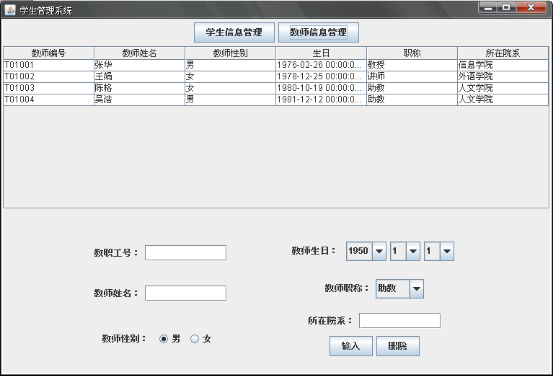Select 吴浩's 助教 title cell
Screen dimensions: 554x376
412,100
